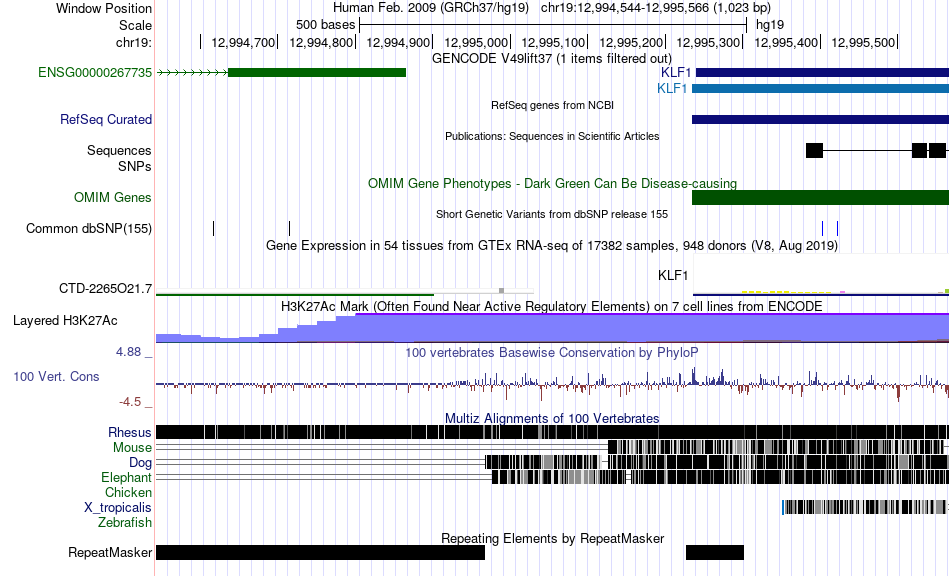Viewport: 950px width, 576px height.
Task: Open the Sequences track label
Action: coord(119,150)
